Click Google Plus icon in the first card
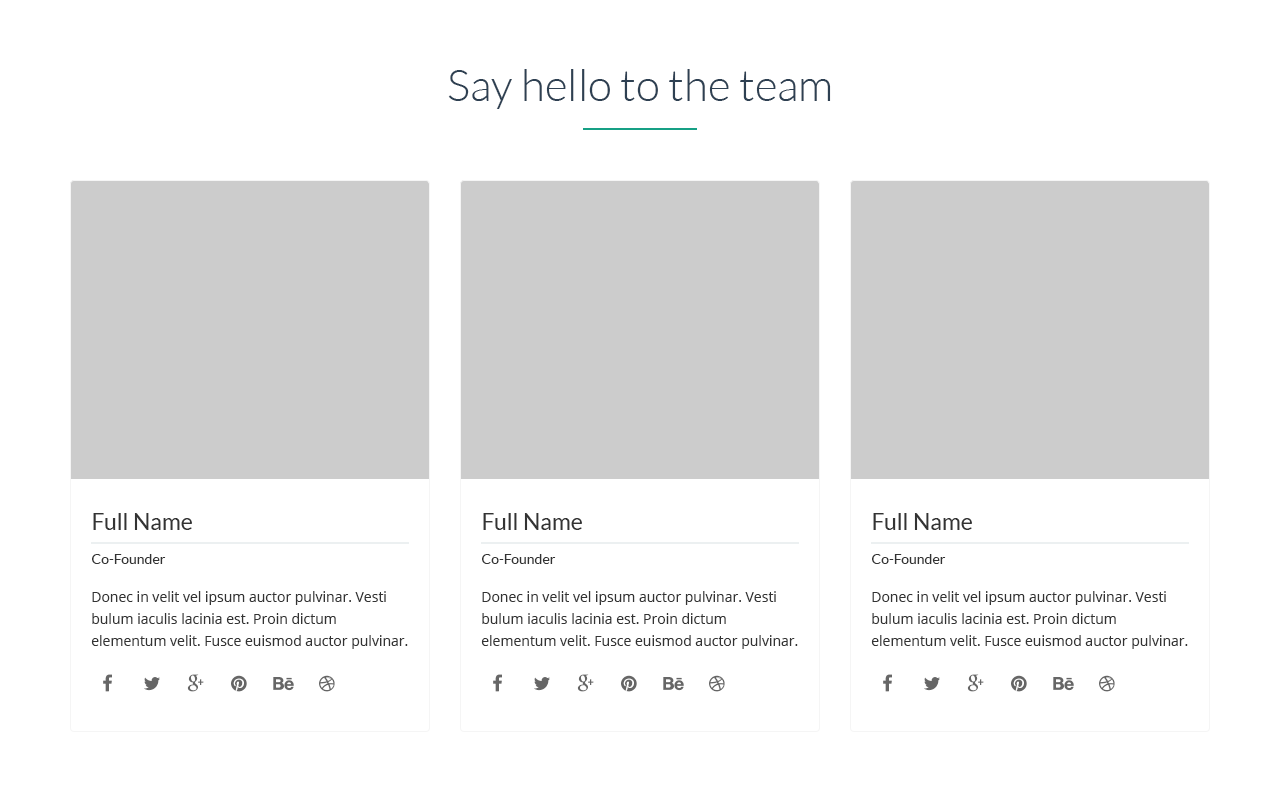The height and width of the screenshot is (812, 1280). [195, 683]
